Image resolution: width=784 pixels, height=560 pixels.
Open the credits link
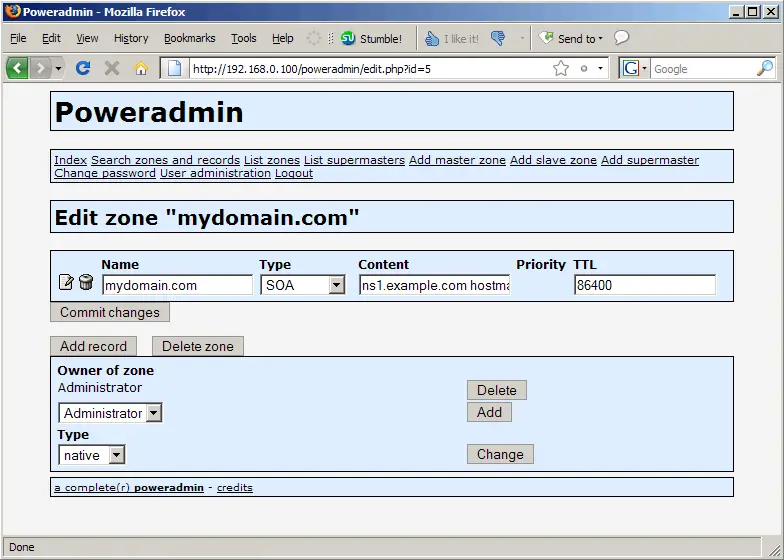234,488
